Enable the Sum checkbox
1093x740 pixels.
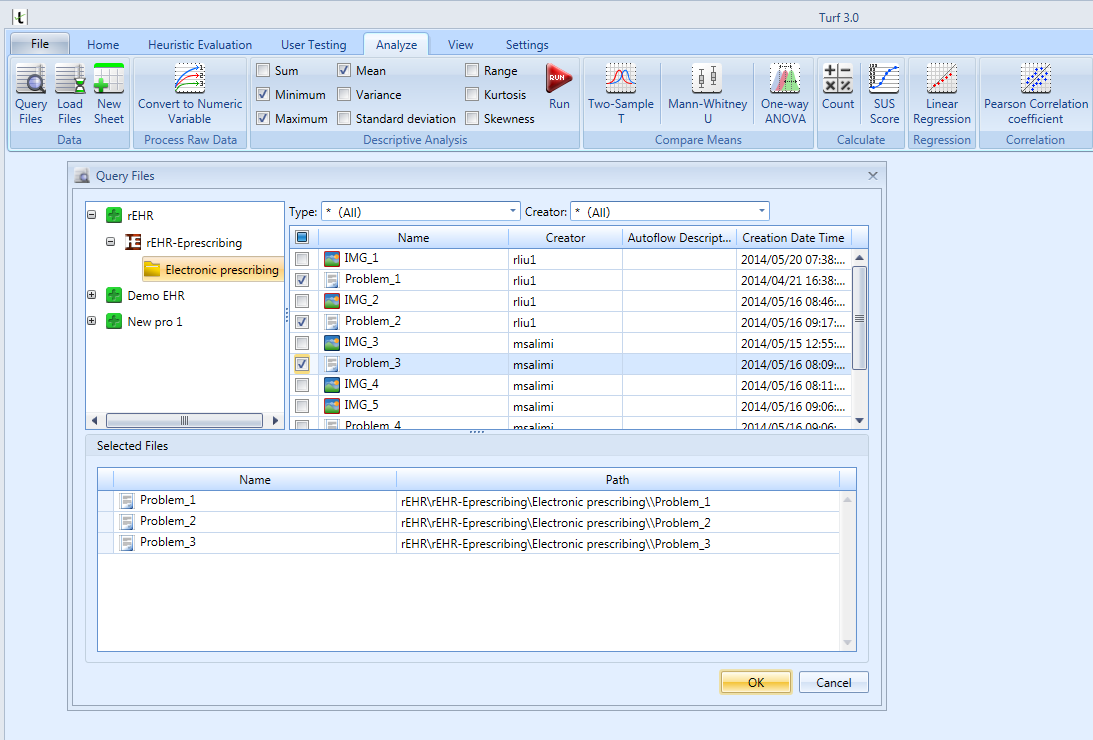click(263, 70)
